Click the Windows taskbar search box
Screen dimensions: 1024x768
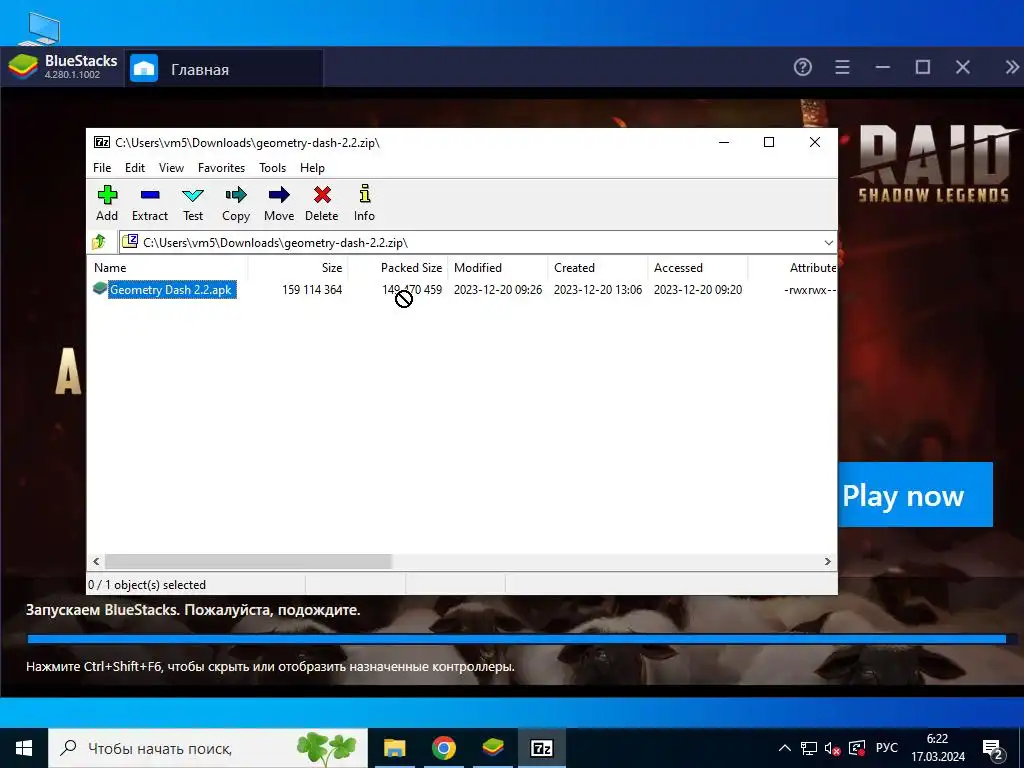(208, 748)
